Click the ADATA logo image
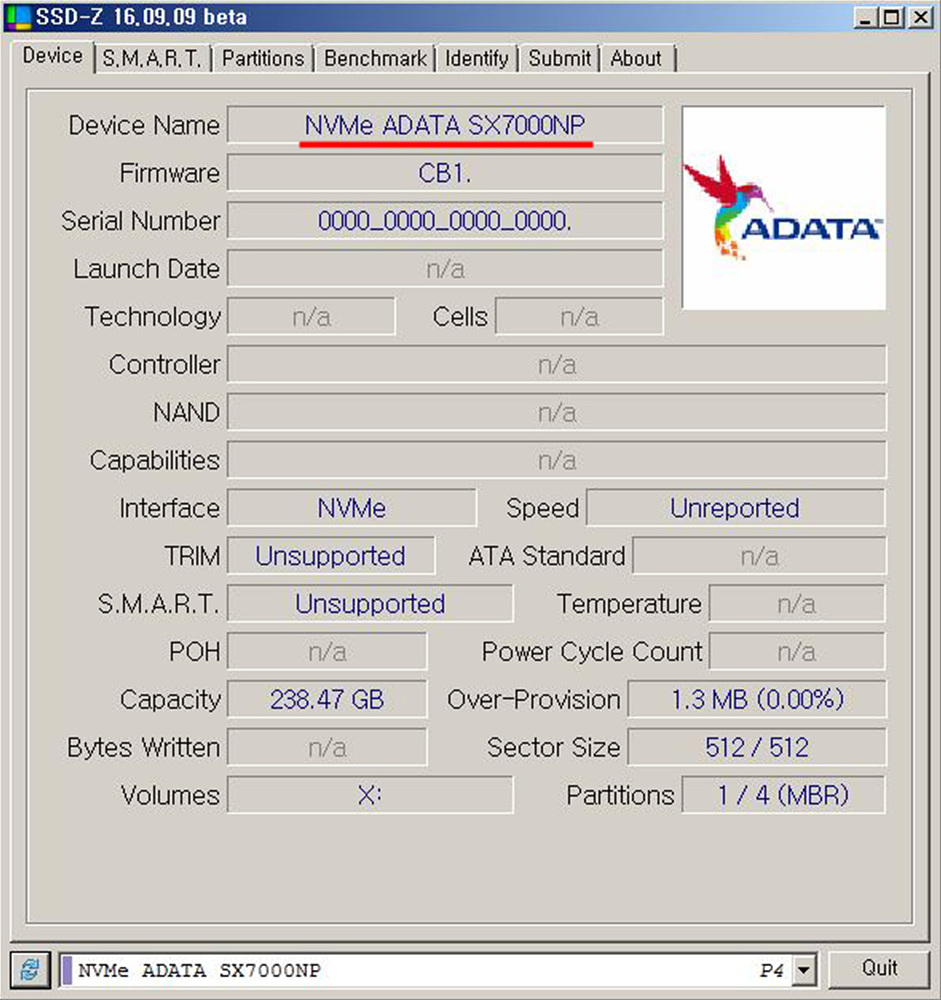This screenshot has width=941, height=1000. [783, 207]
